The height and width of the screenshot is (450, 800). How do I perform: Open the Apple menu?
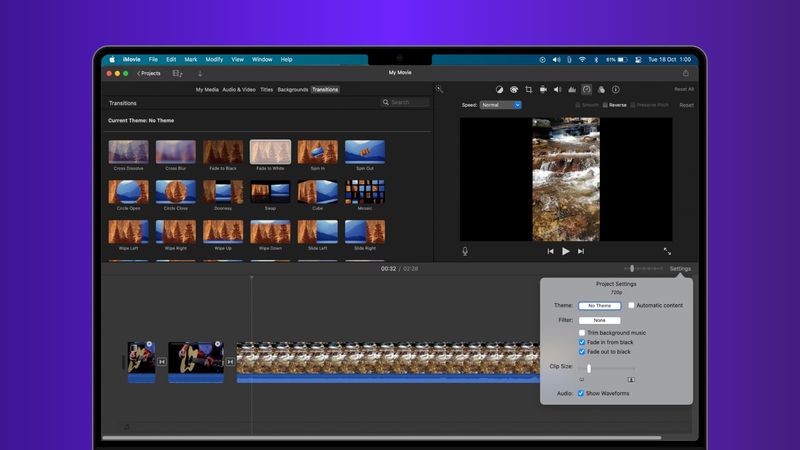click(x=112, y=60)
